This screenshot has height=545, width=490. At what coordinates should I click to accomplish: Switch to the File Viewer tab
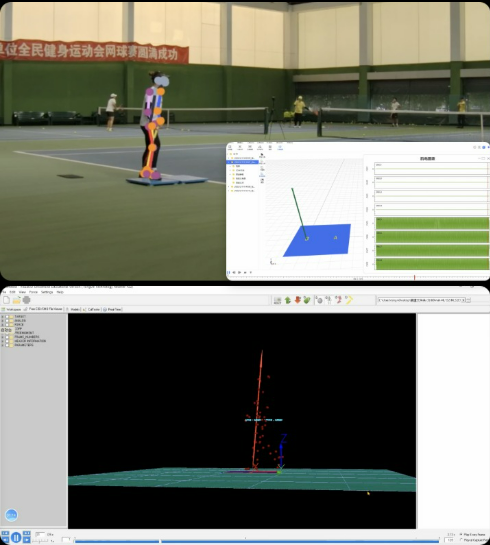pos(43,309)
